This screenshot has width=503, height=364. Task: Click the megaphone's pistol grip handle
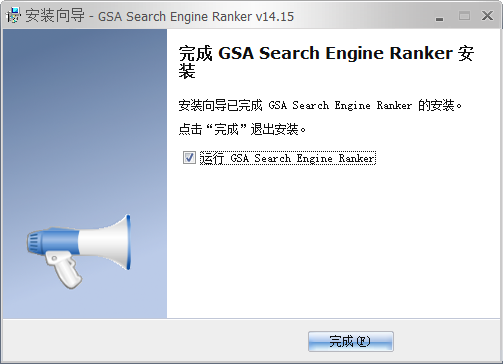(x=64, y=269)
